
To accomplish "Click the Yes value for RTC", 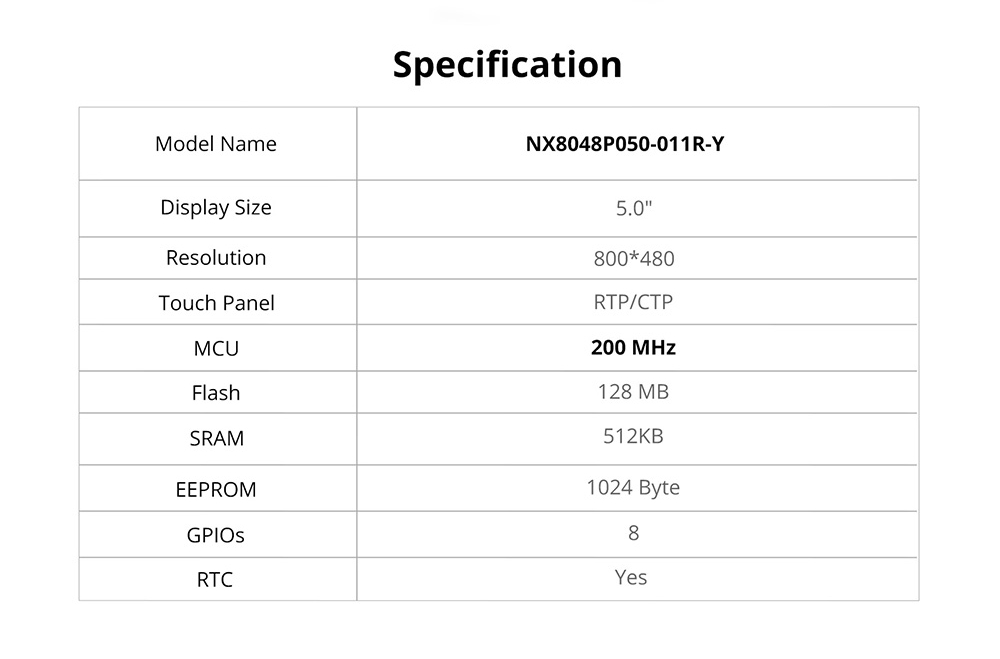I will (632, 577).
